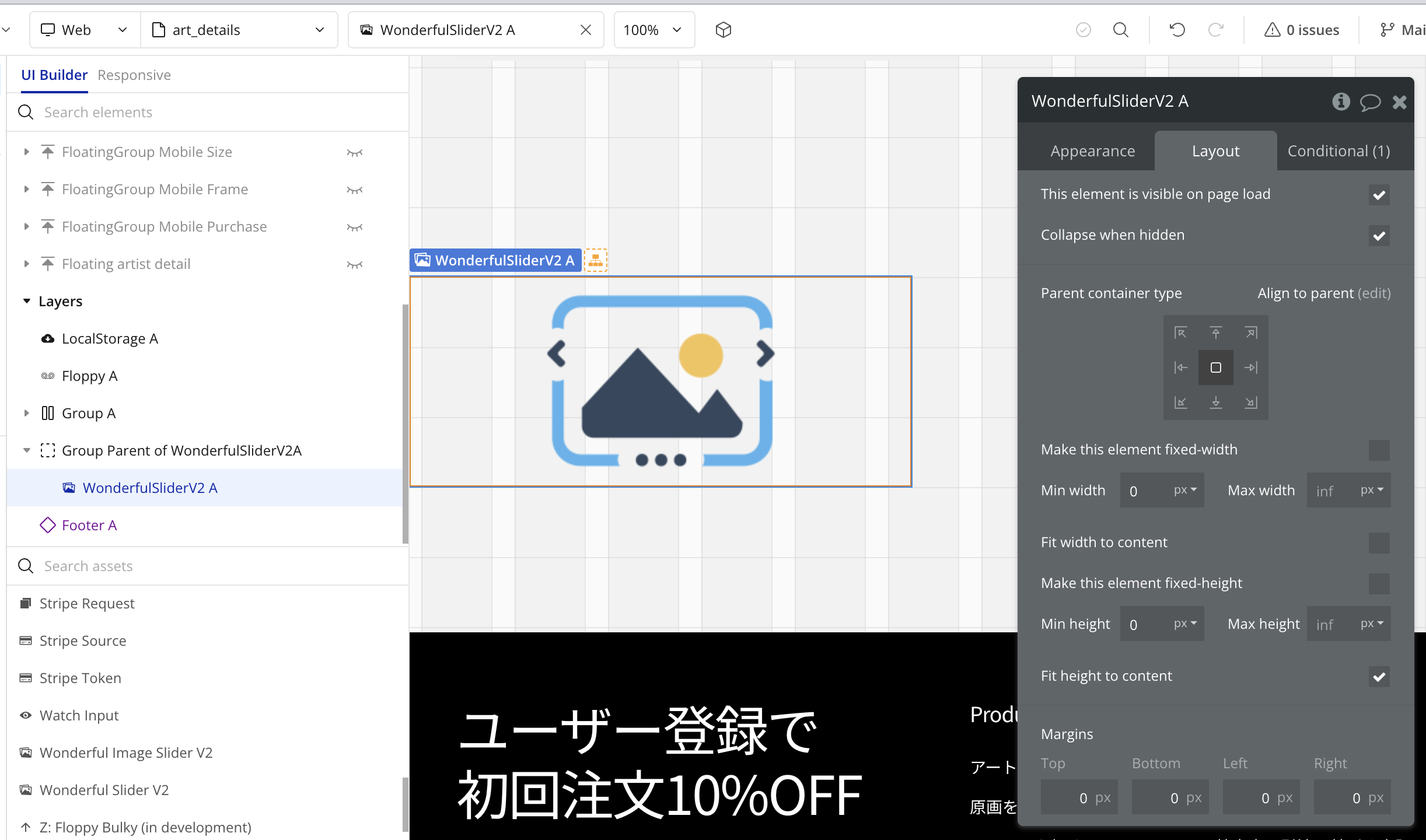Switch to the Layout tab
The height and width of the screenshot is (840, 1426).
(x=1216, y=151)
